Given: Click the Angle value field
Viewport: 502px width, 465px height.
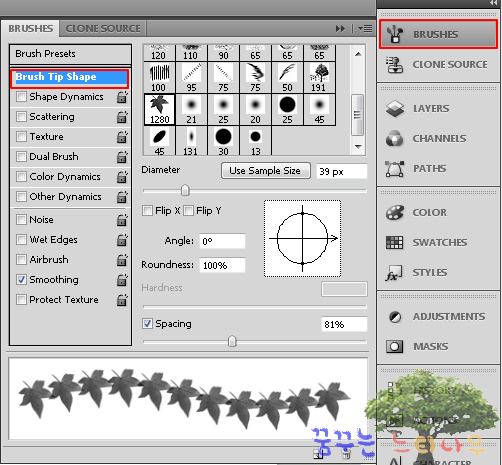Looking at the screenshot, I should (x=222, y=241).
